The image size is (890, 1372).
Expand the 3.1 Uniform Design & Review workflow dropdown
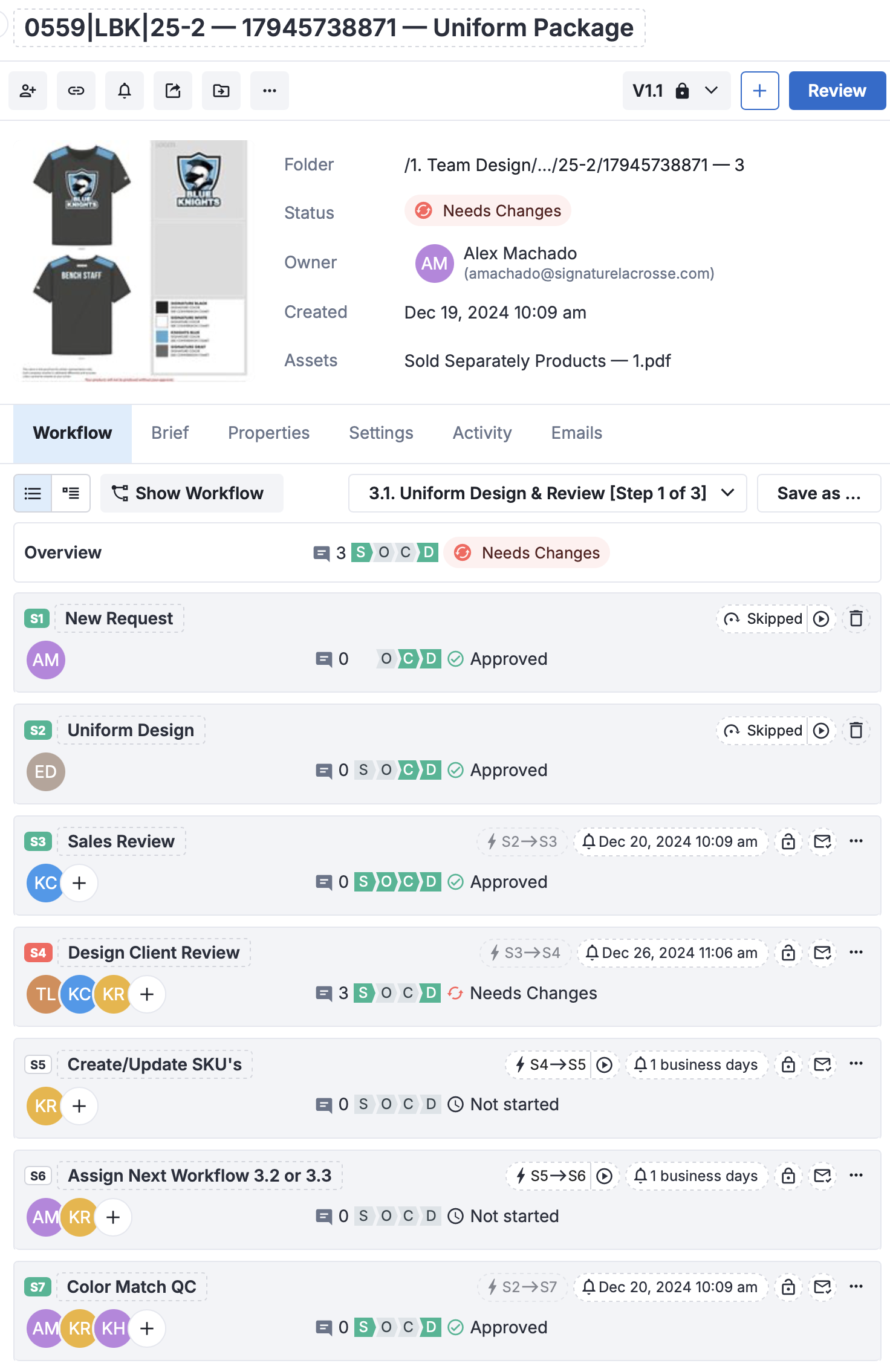click(x=547, y=493)
